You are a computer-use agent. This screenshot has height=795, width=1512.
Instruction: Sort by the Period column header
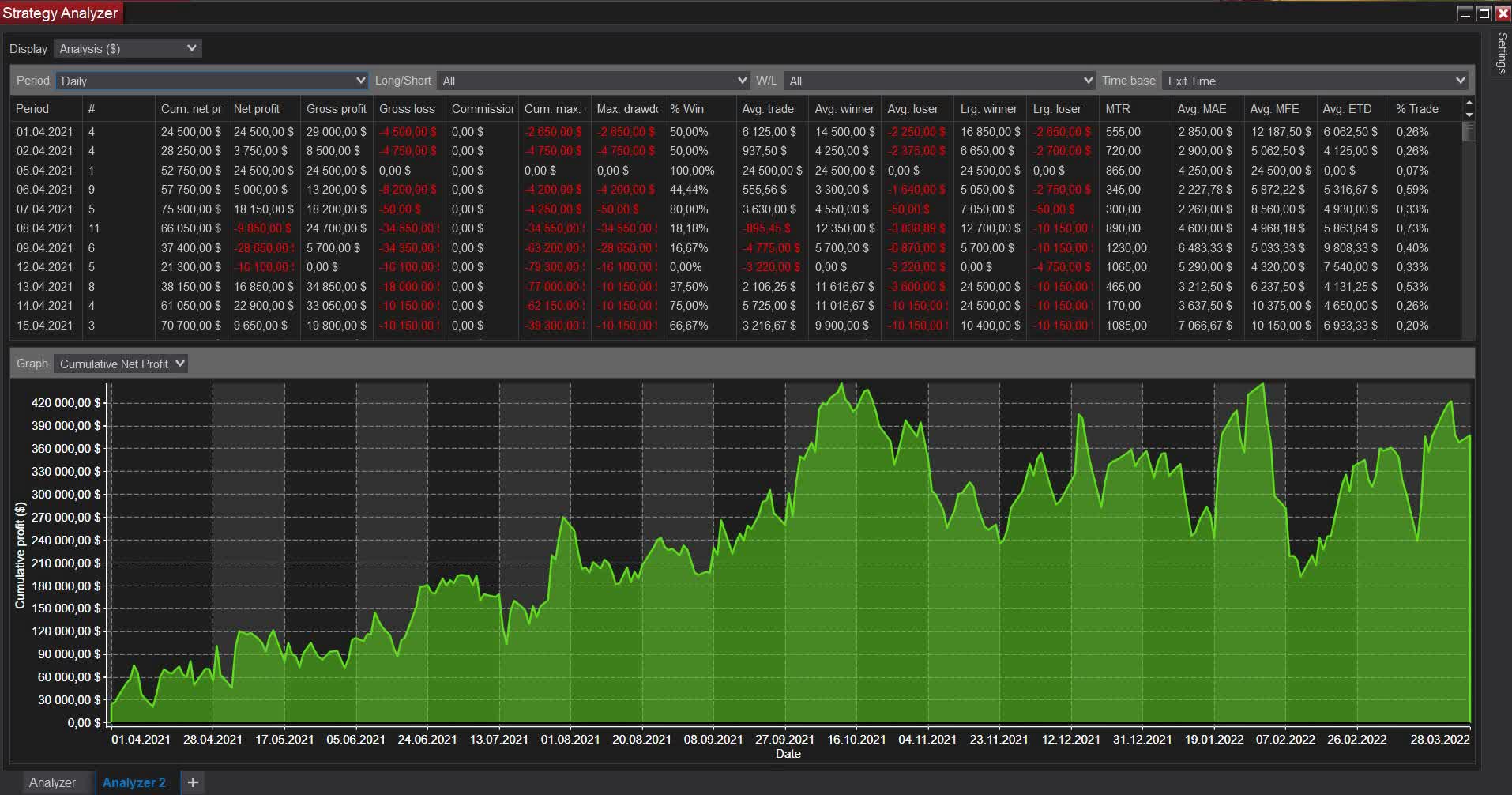47,109
